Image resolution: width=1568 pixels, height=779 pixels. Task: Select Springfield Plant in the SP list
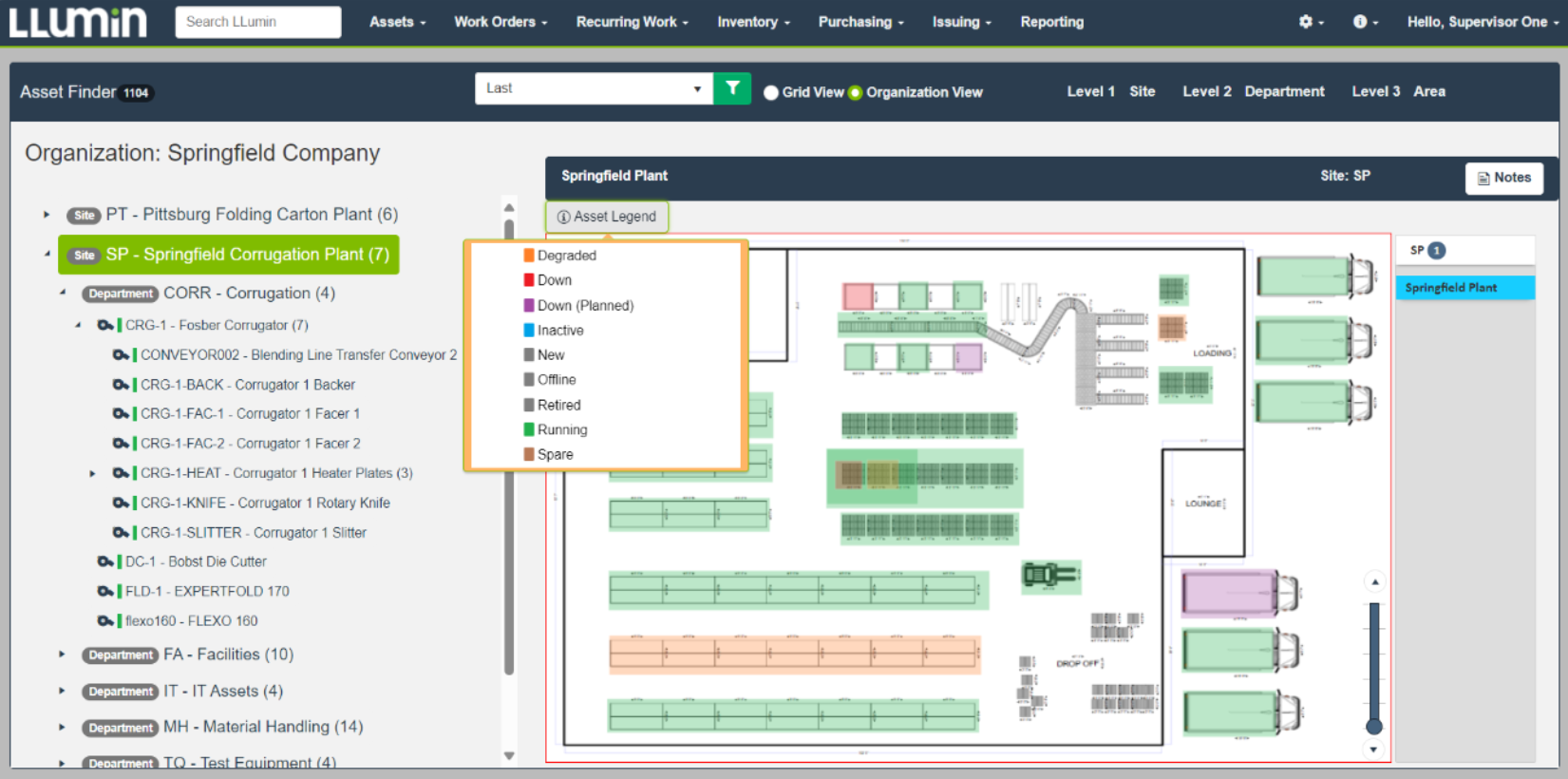(x=1464, y=288)
